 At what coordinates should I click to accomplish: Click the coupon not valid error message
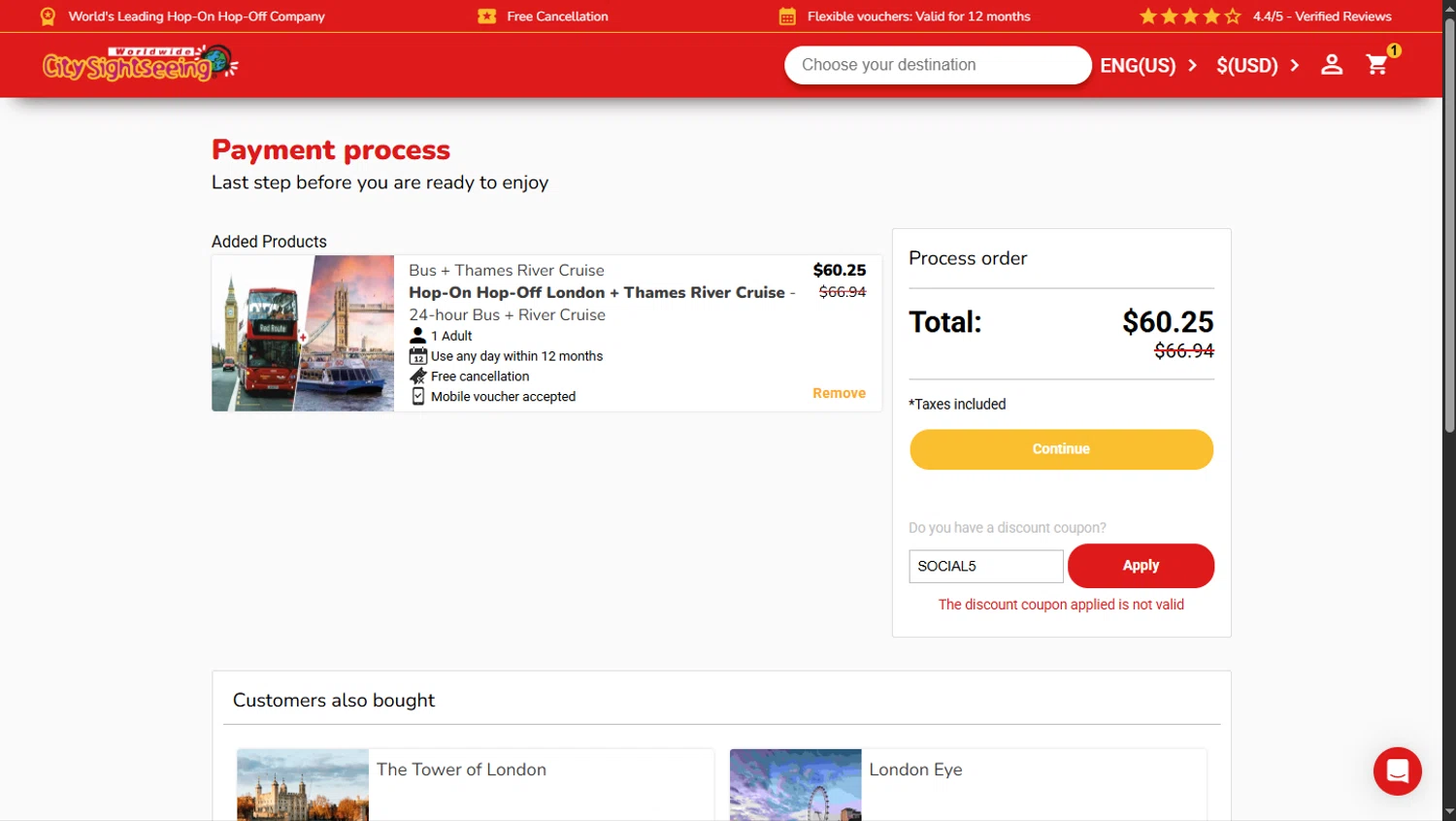click(x=1061, y=605)
